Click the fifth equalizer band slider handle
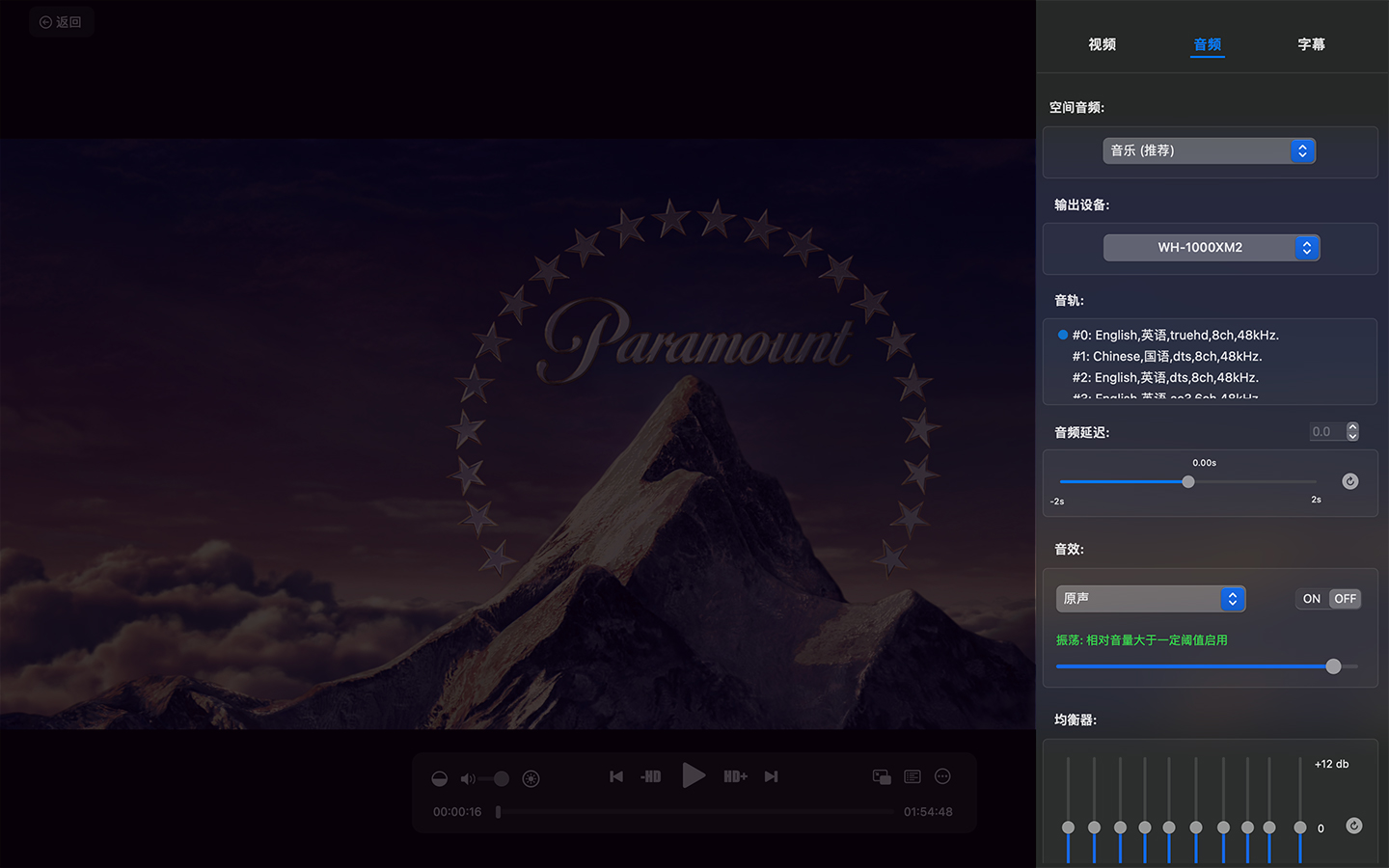The height and width of the screenshot is (868, 1389). [x=1169, y=827]
